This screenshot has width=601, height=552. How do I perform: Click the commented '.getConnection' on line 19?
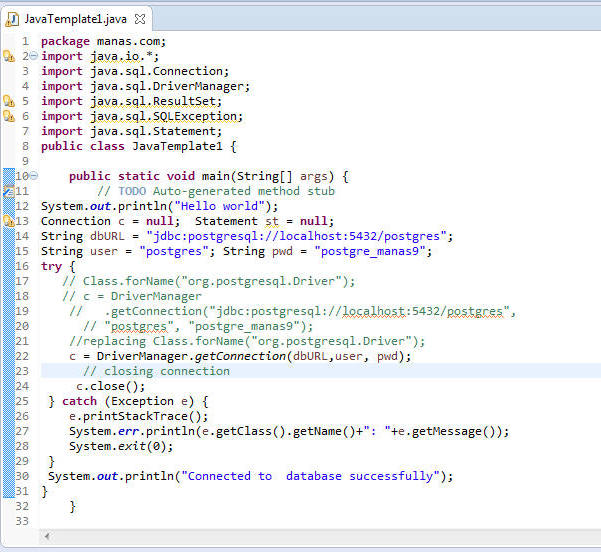[x=293, y=311]
